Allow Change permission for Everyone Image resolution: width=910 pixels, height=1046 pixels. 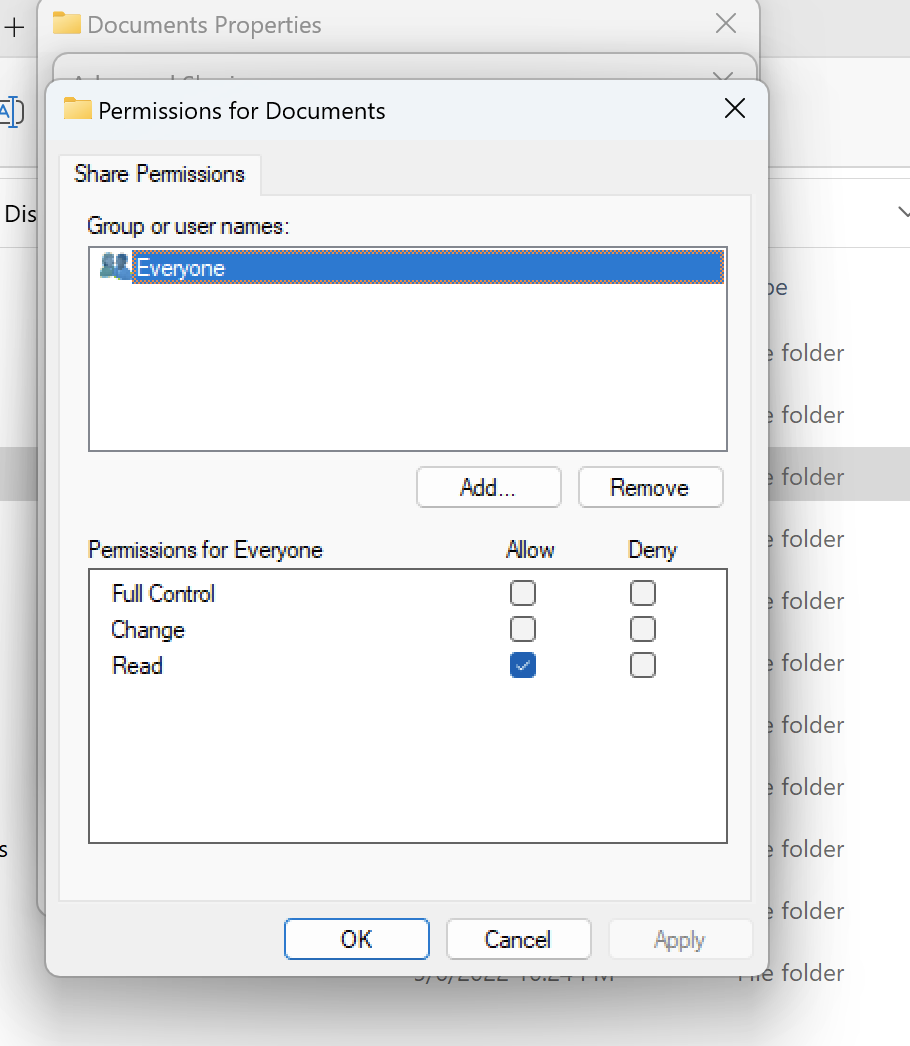[x=522, y=628]
